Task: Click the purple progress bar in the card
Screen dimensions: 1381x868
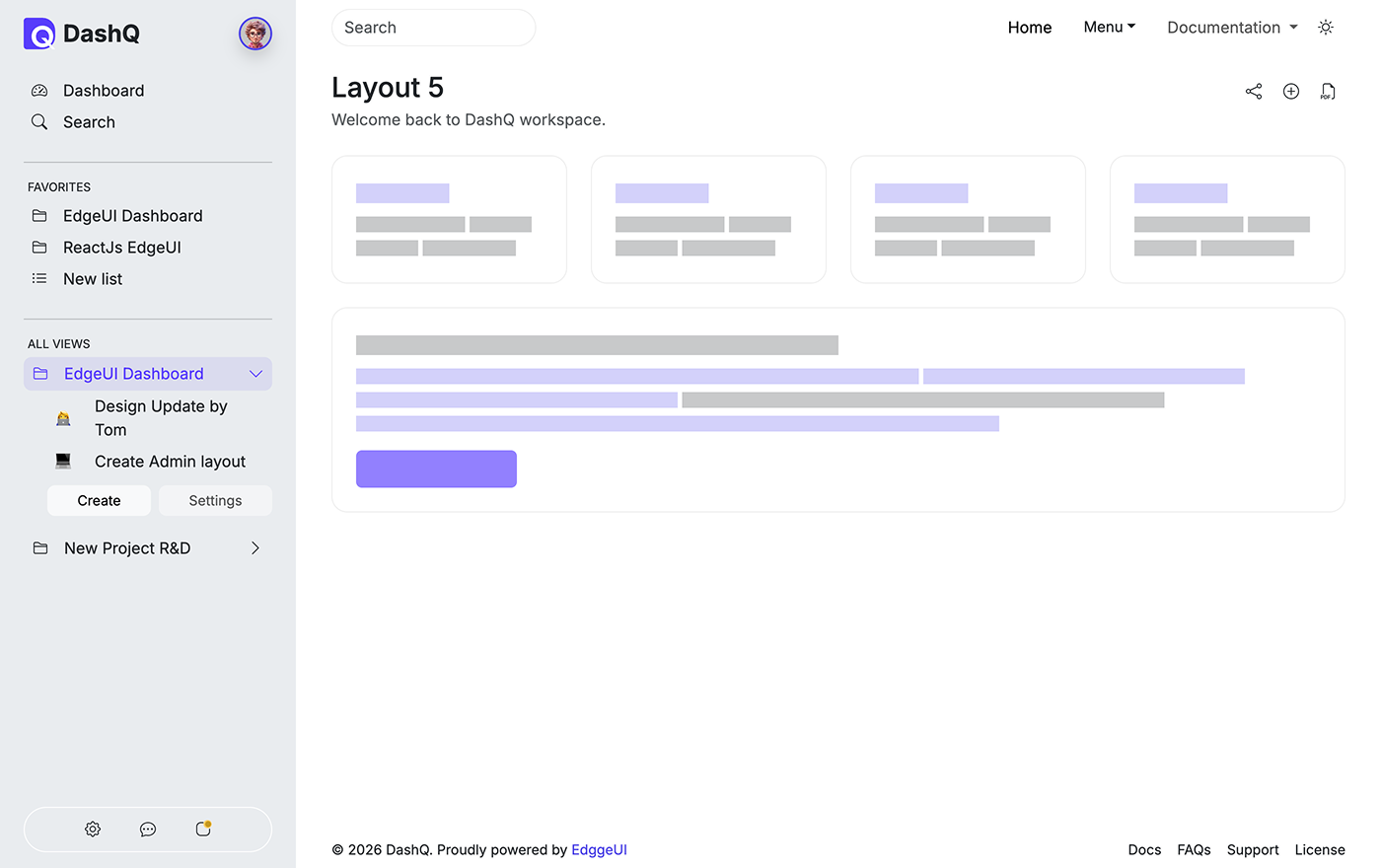Action: (x=436, y=469)
